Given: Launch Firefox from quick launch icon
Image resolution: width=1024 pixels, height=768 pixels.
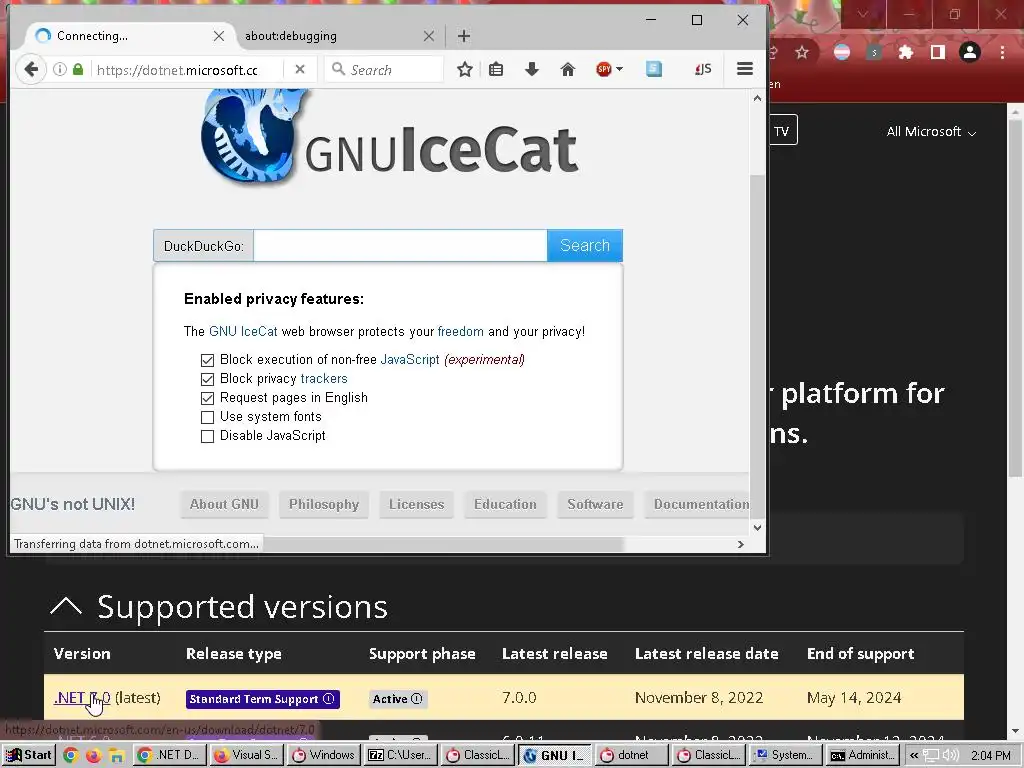Looking at the screenshot, I should tap(93, 756).
